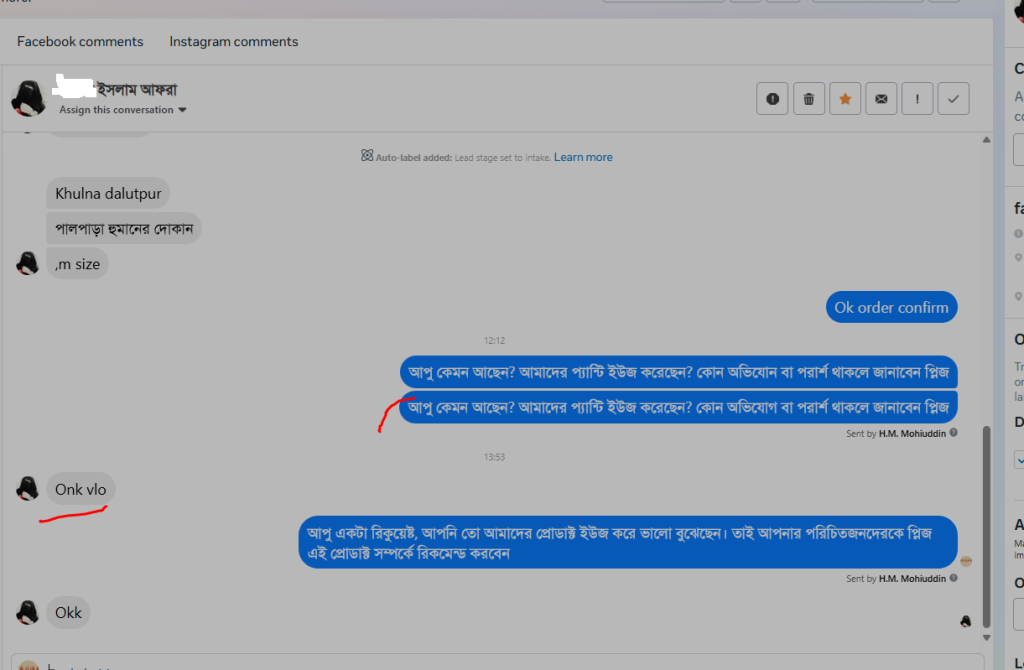Viewport: 1024px width, 670px height.
Task: Click the info icon beside the last 'Sent by H.M. Mohiuddin'
Action: (x=953, y=578)
